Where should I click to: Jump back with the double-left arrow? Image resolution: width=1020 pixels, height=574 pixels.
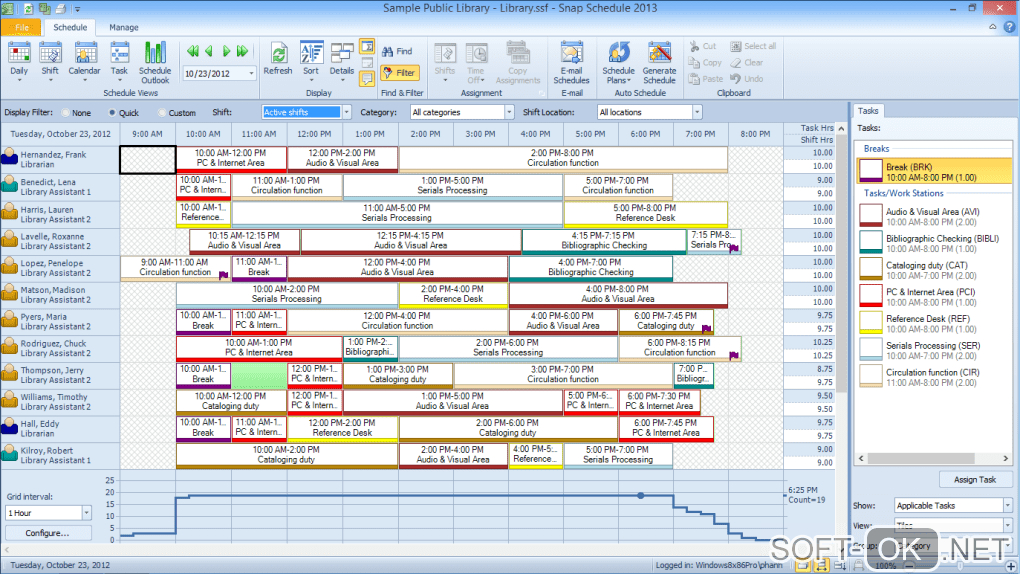coord(193,51)
